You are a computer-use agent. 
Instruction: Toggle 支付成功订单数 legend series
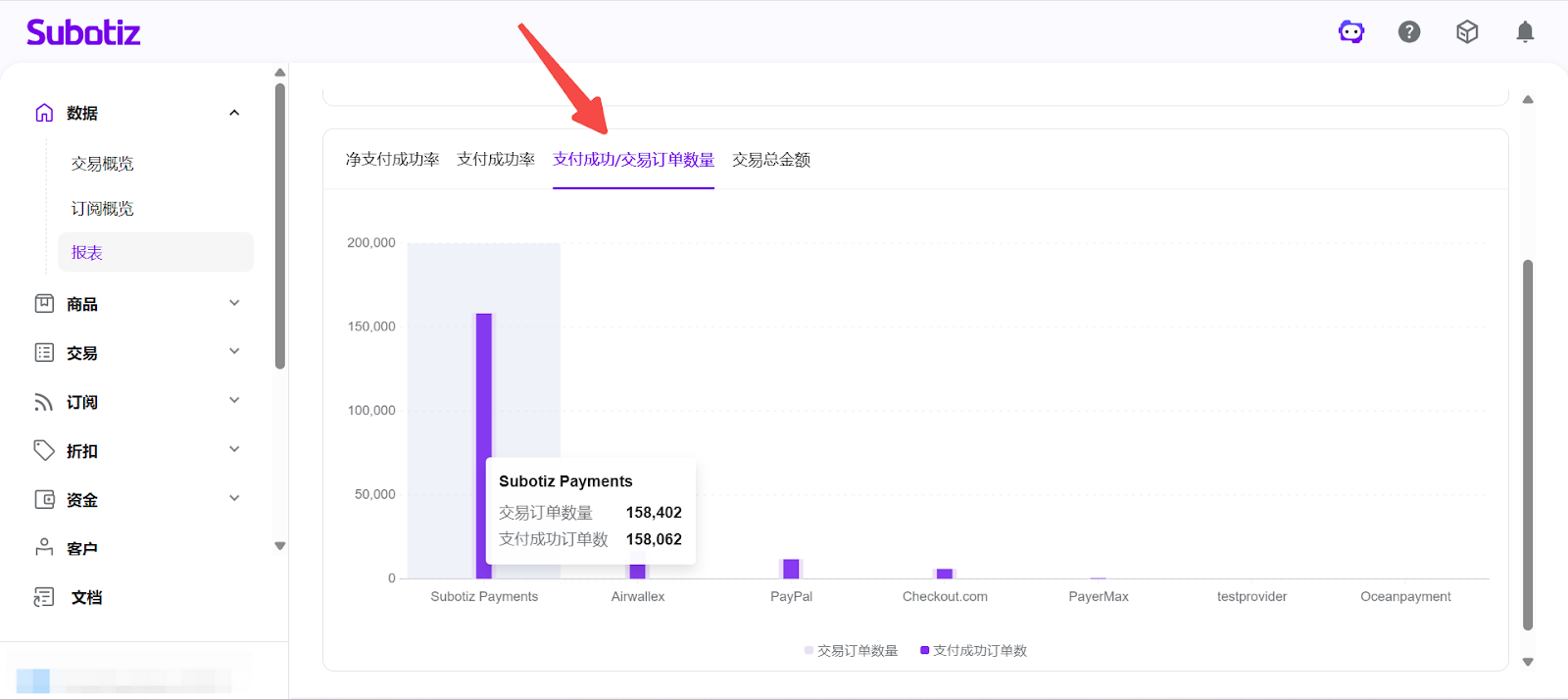974,651
